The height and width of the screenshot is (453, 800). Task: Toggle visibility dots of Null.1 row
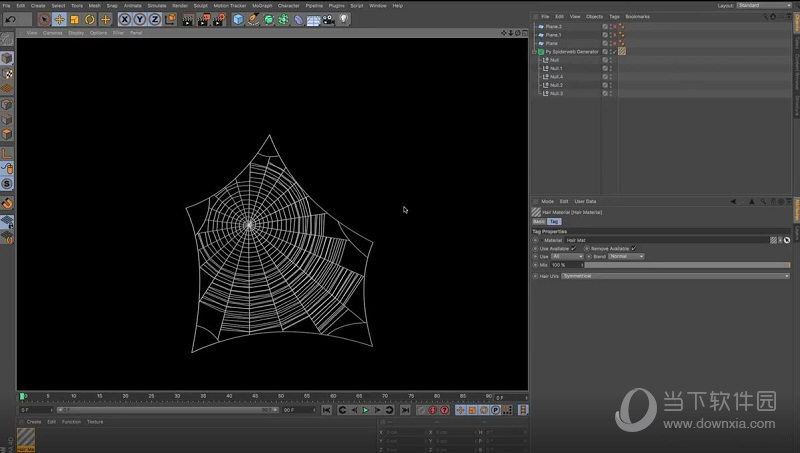pyautogui.click(x=611, y=68)
